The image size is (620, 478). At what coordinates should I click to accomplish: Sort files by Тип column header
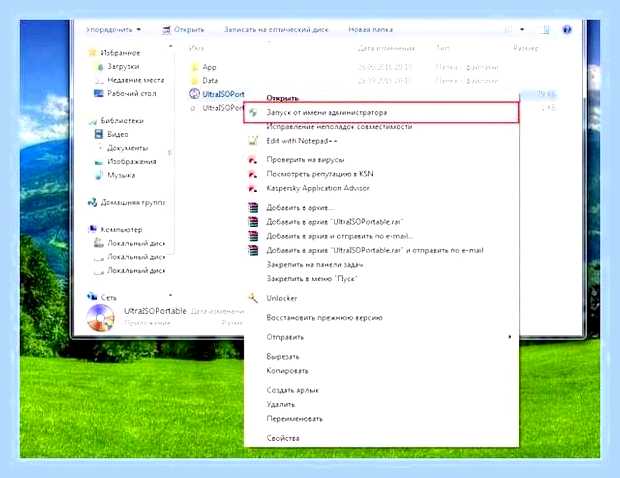tap(443, 48)
